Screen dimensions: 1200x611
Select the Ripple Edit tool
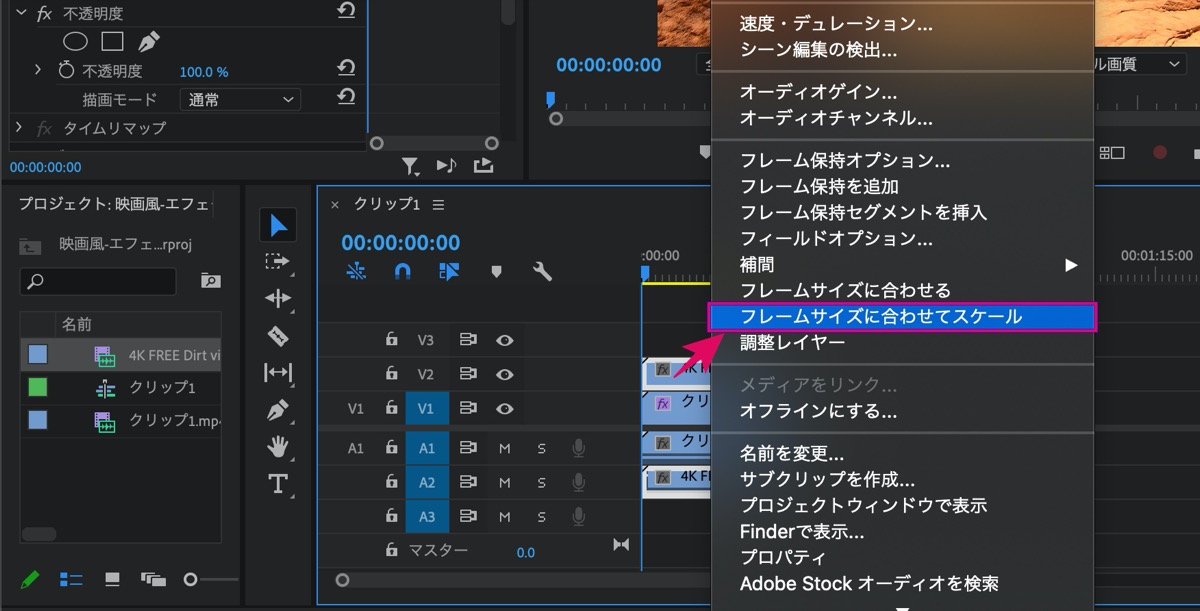point(277,298)
